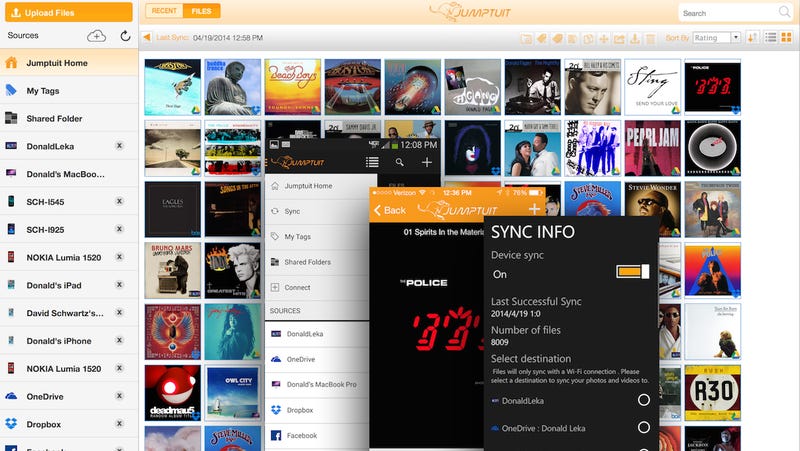Open the Beach Boys album thumbnail
Screen dimensions: 800x451
[x=292, y=87]
